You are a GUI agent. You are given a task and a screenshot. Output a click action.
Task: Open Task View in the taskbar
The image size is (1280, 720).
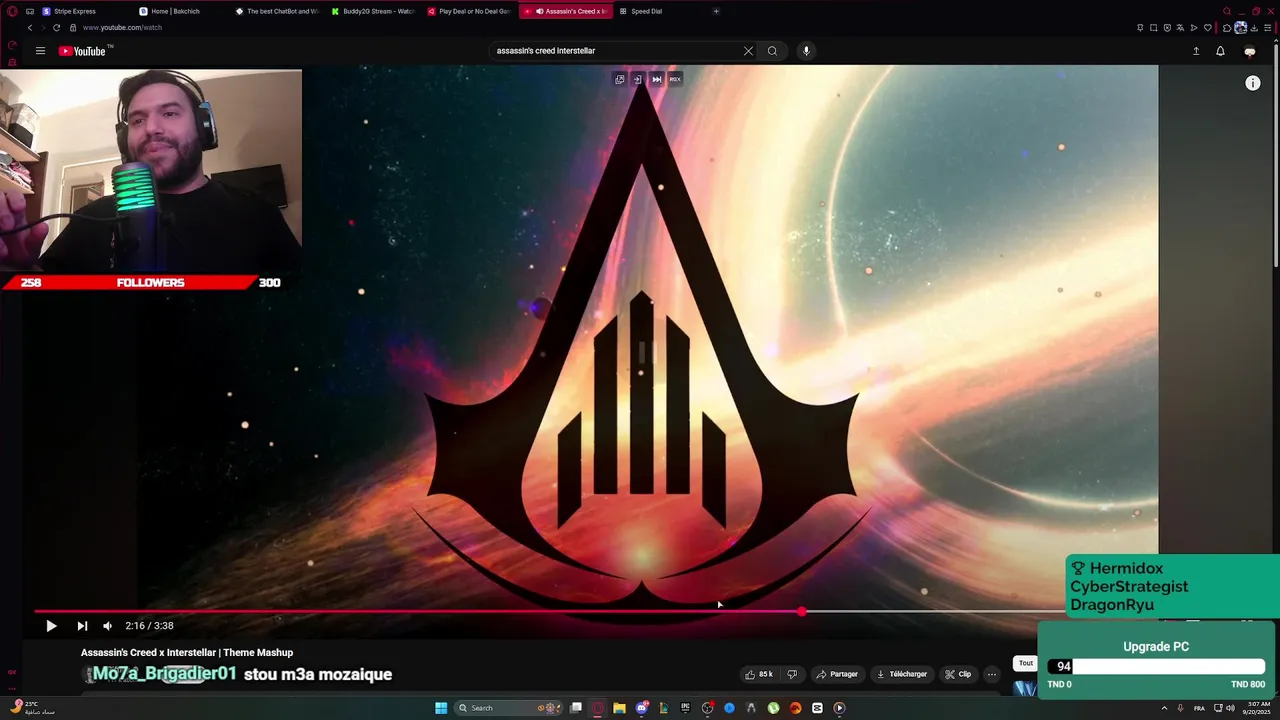[x=576, y=708]
